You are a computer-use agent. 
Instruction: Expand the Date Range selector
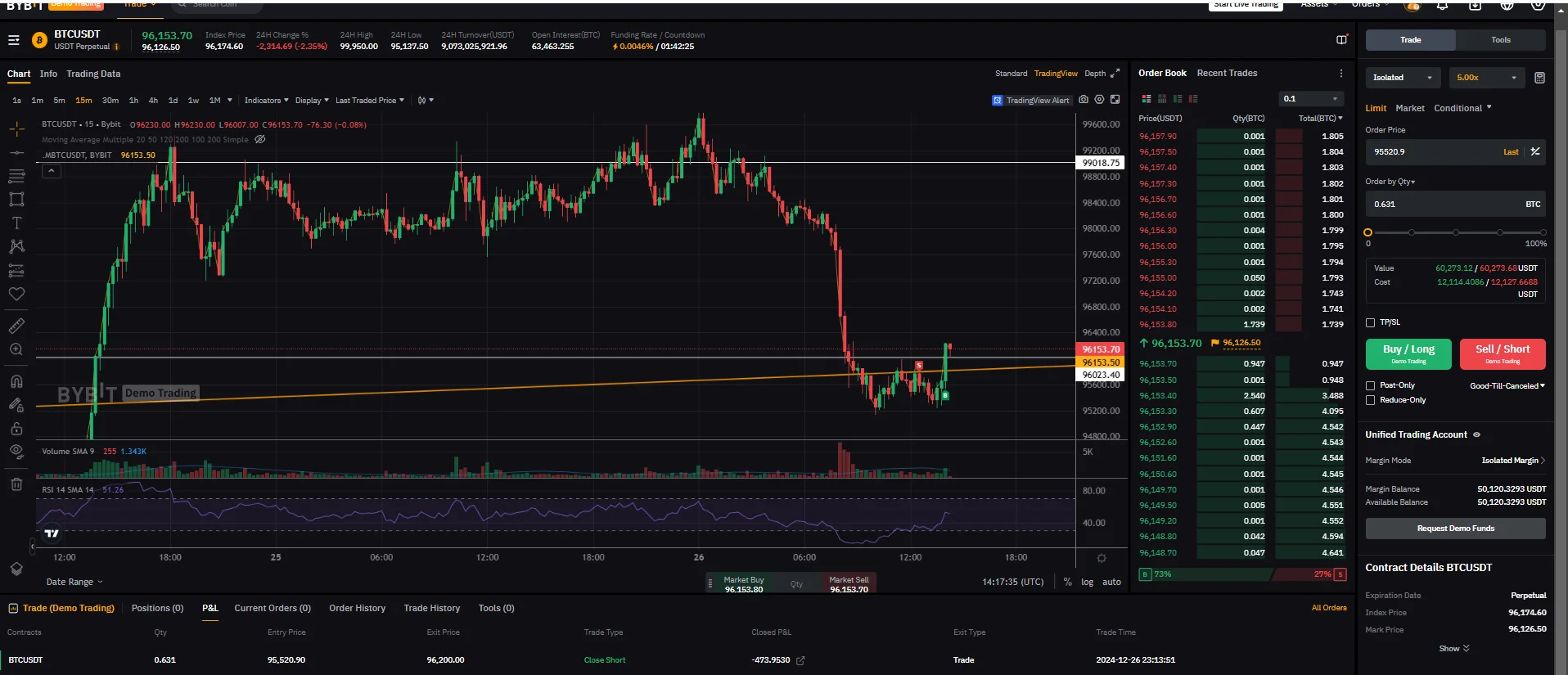click(74, 582)
